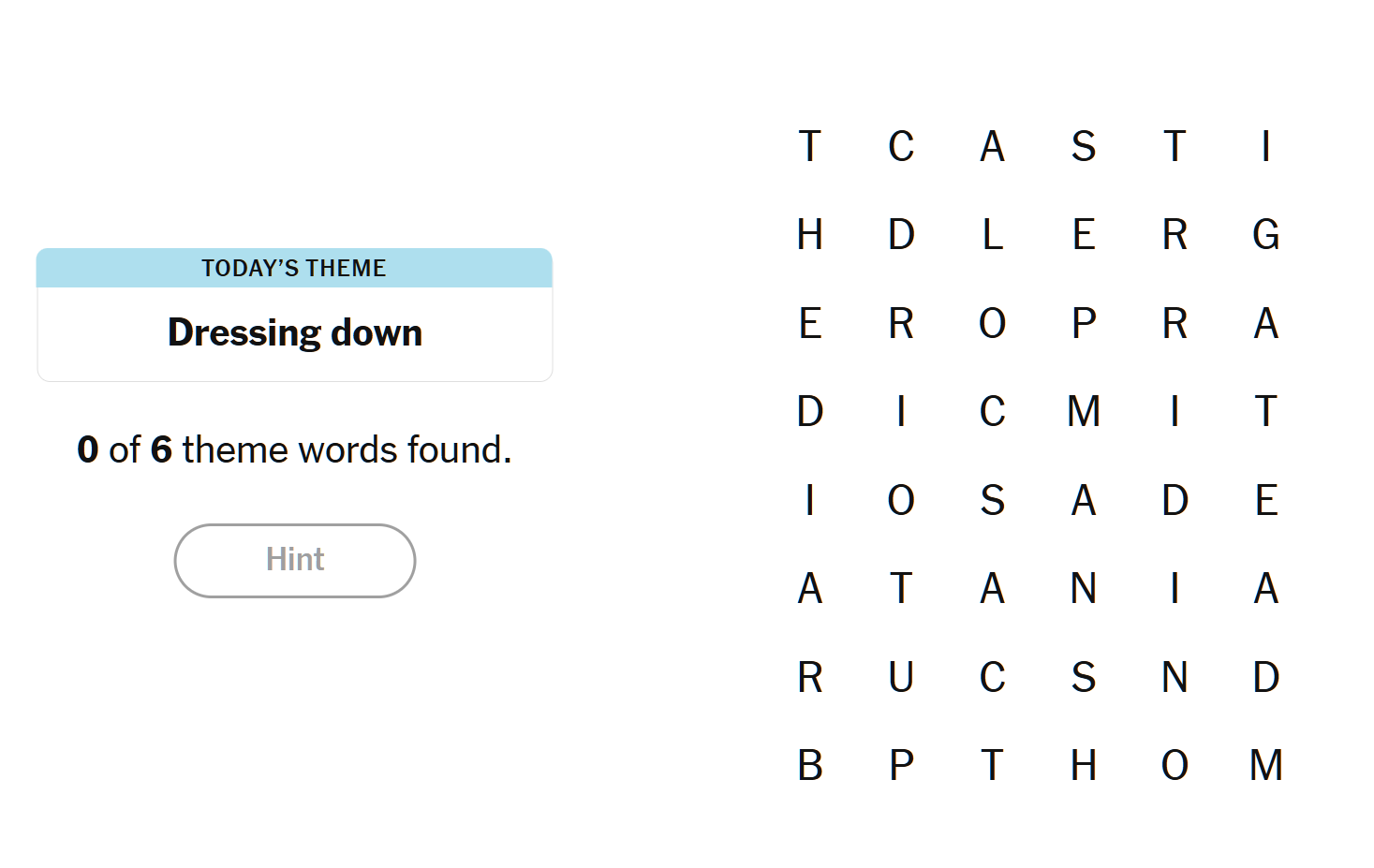This screenshot has width=1374, height=868.
Task: Select the P between O and R
Action: [1084, 323]
